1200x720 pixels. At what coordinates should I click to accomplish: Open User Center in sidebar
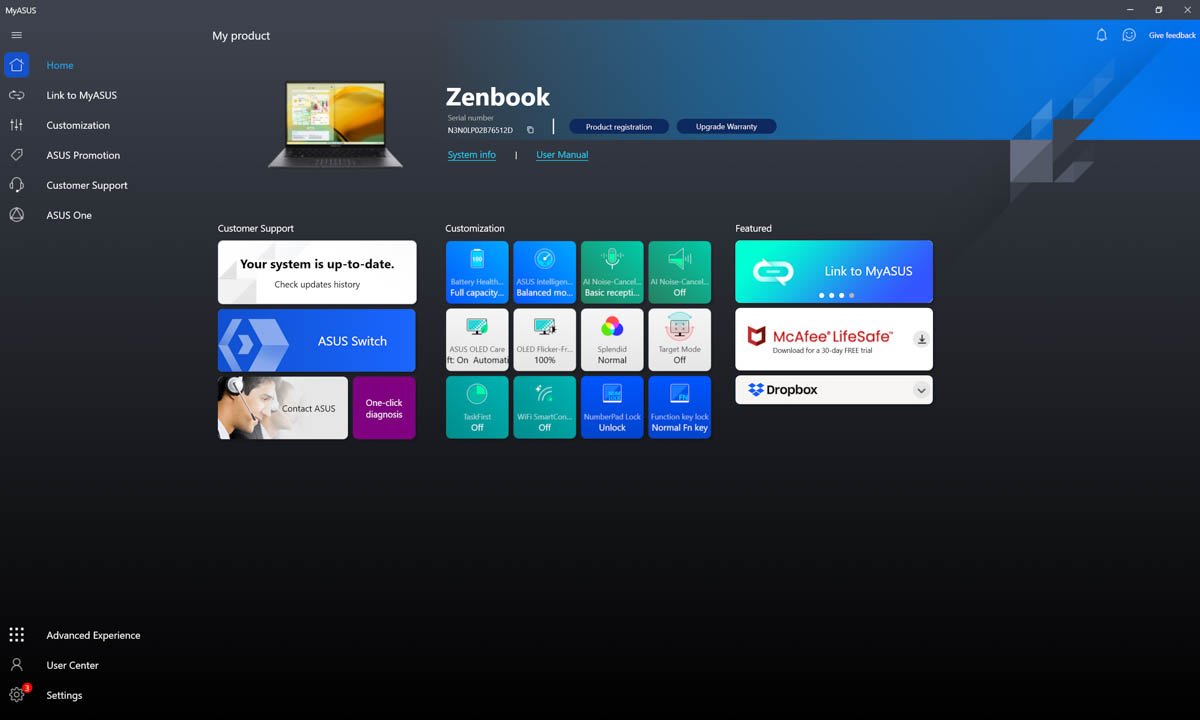coord(72,665)
